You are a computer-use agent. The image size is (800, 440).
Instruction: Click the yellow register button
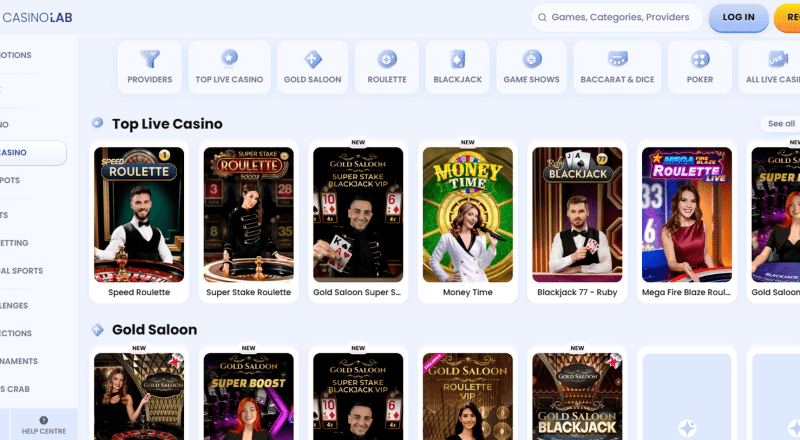[x=787, y=17]
